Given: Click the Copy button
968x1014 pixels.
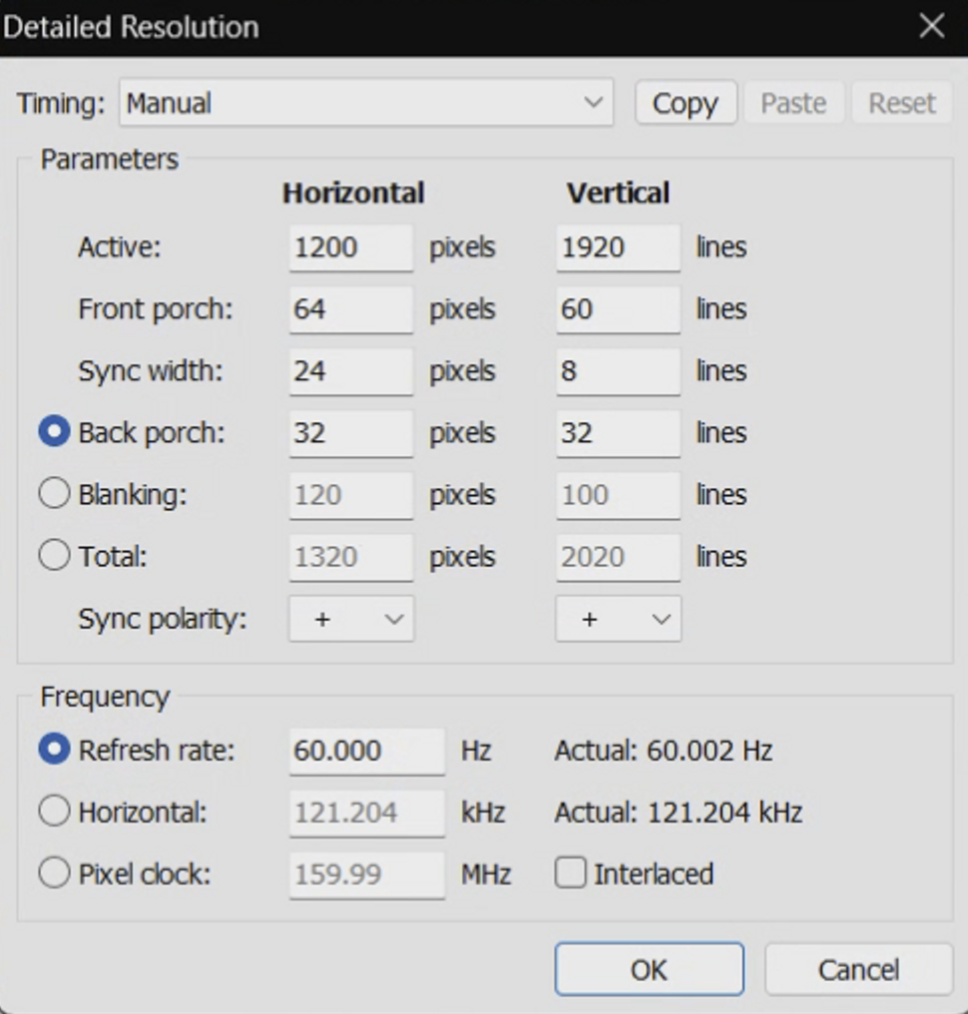Looking at the screenshot, I should click(x=685, y=103).
